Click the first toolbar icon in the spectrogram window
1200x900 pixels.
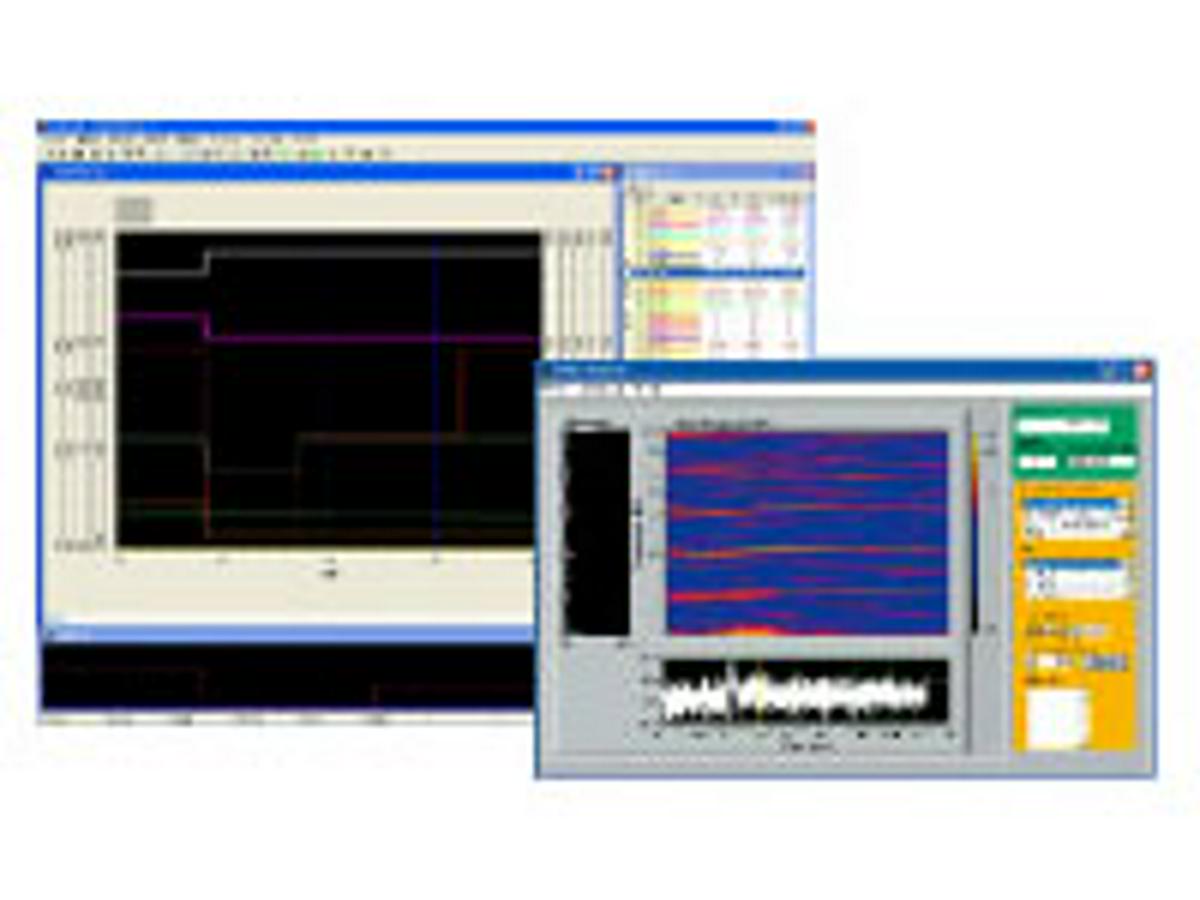(549, 390)
